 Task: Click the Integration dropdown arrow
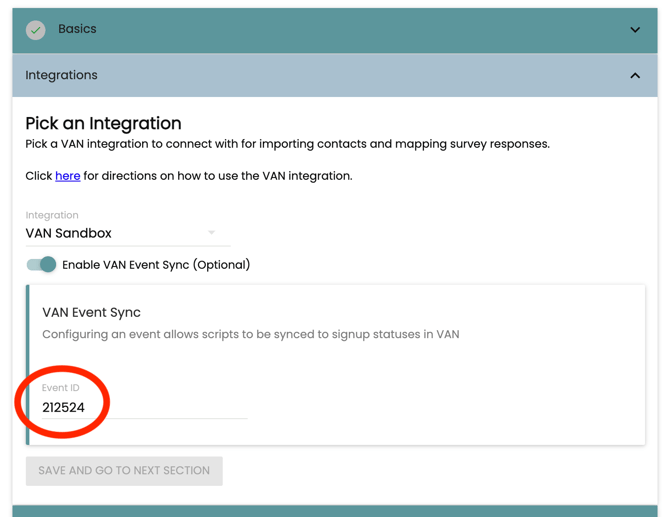coord(212,233)
